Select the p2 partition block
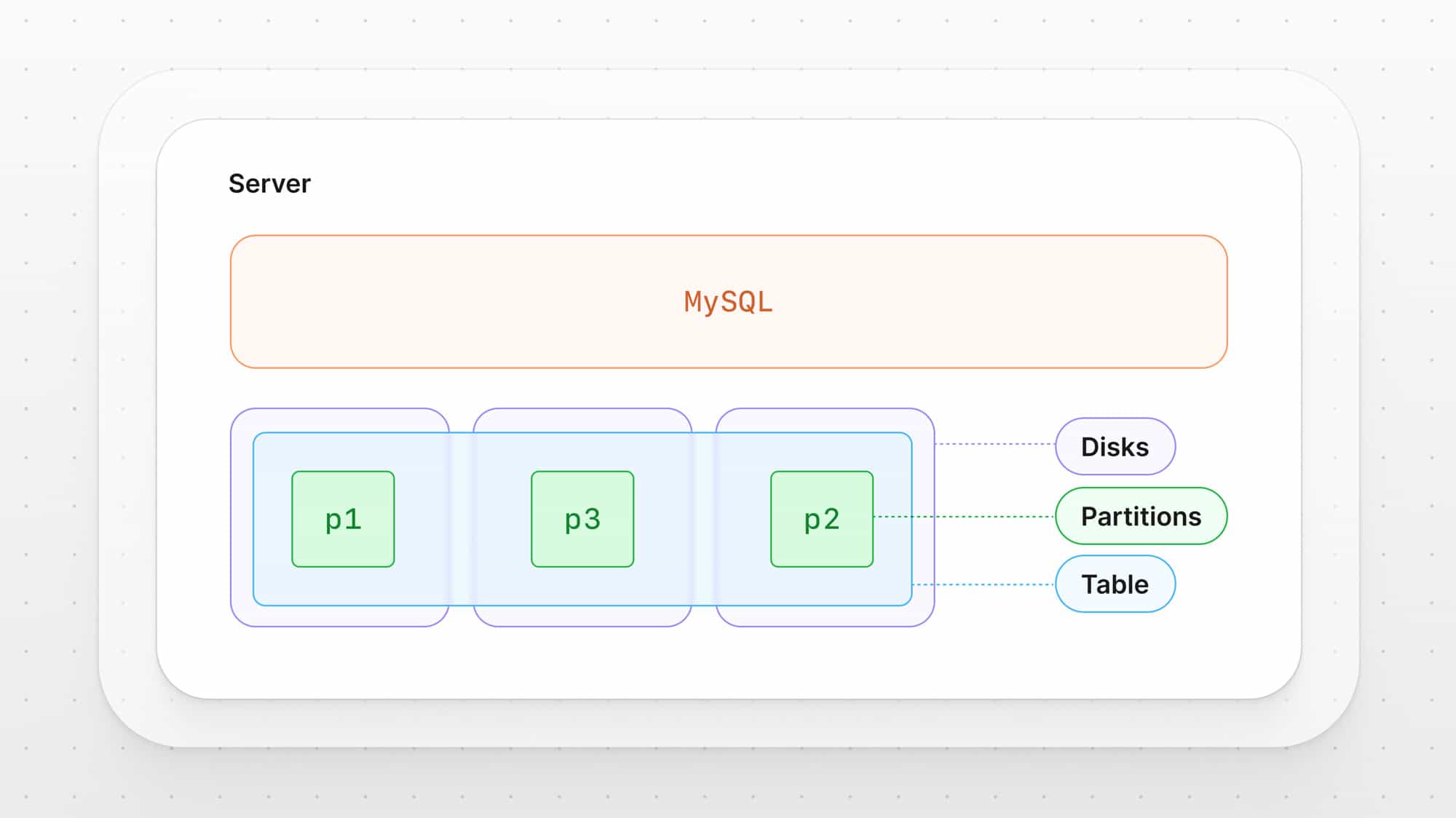The width and height of the screenshot is (1456, 818). coord(822,519)
